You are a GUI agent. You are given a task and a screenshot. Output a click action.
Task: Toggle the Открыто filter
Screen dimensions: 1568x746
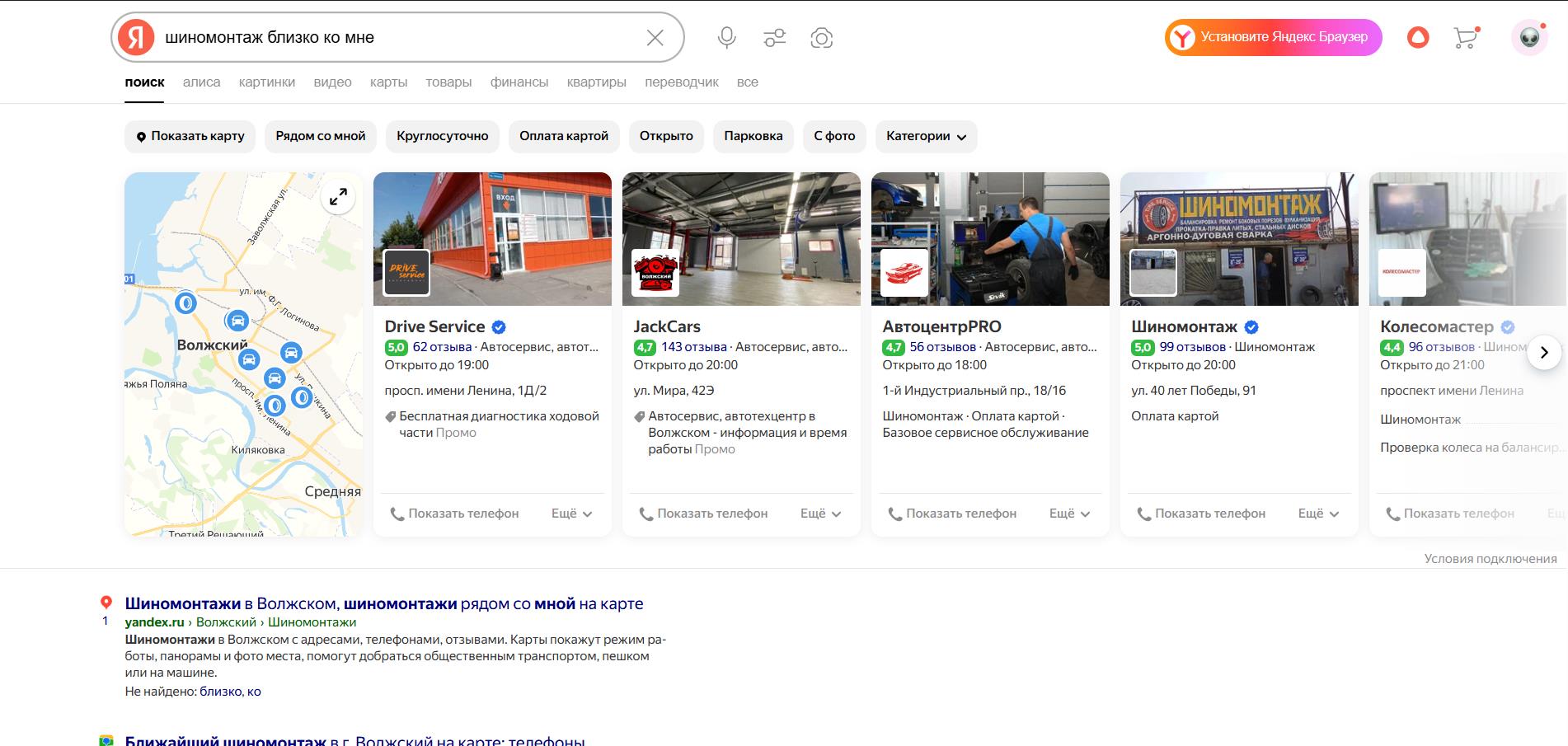click(666, 136)
